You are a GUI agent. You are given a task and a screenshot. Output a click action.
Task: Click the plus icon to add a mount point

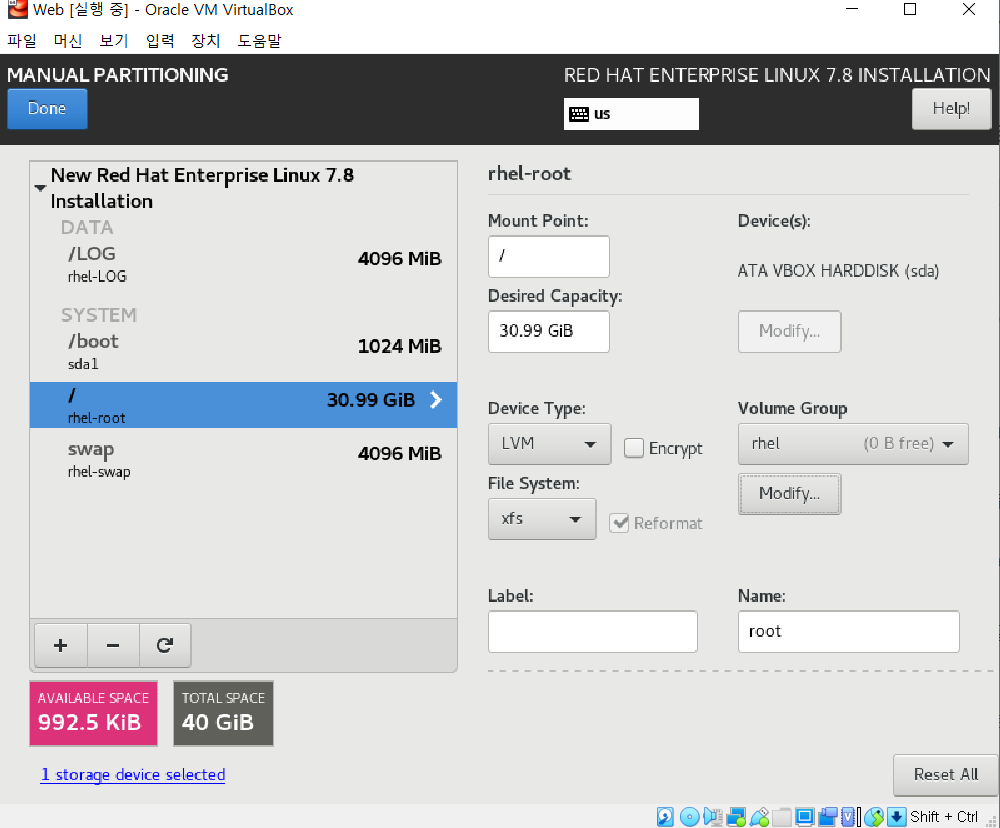point(61,646)
